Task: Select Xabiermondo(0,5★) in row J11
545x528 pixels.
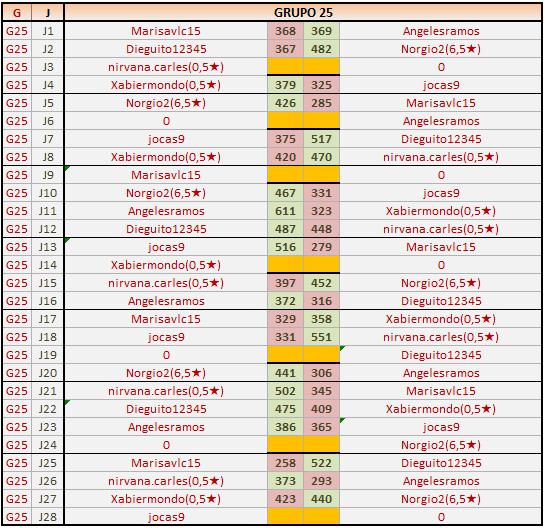Action: (x=441, y=211)
